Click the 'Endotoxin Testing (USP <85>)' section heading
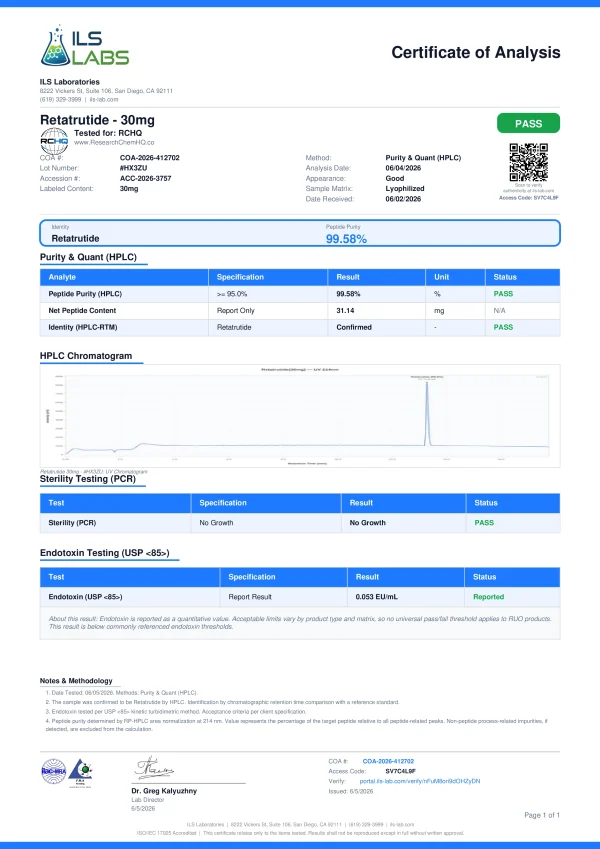This screenshot has height=849, width=600. click(105, 553)
